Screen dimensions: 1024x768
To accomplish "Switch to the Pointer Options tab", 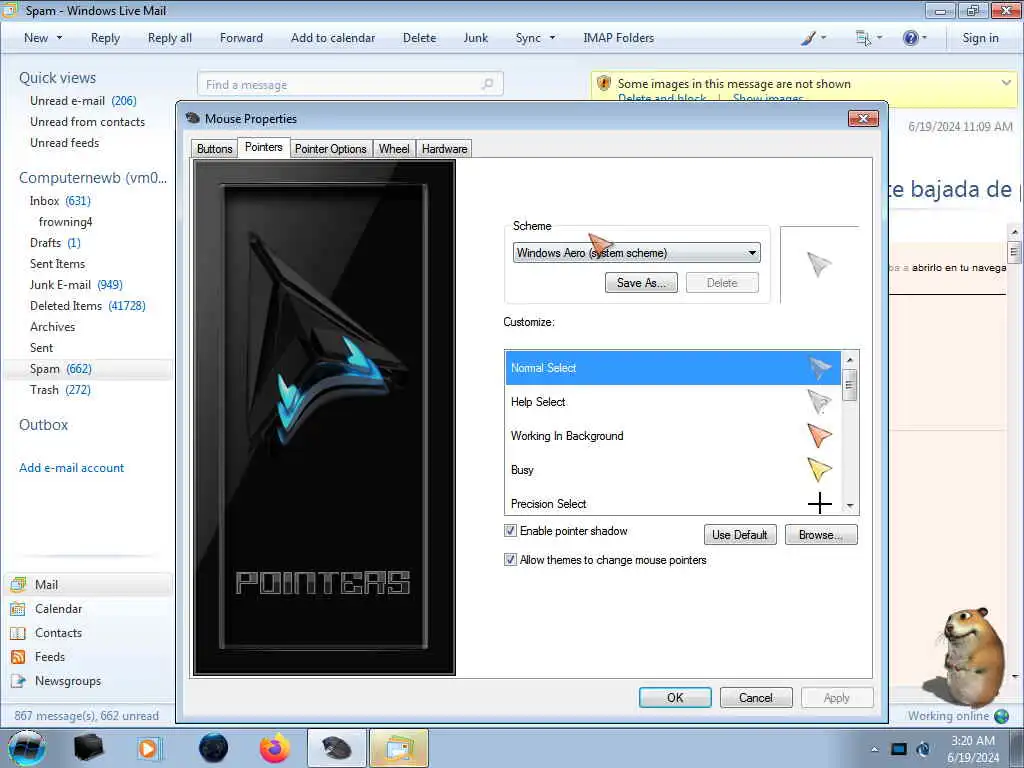I will pos(330,149).
